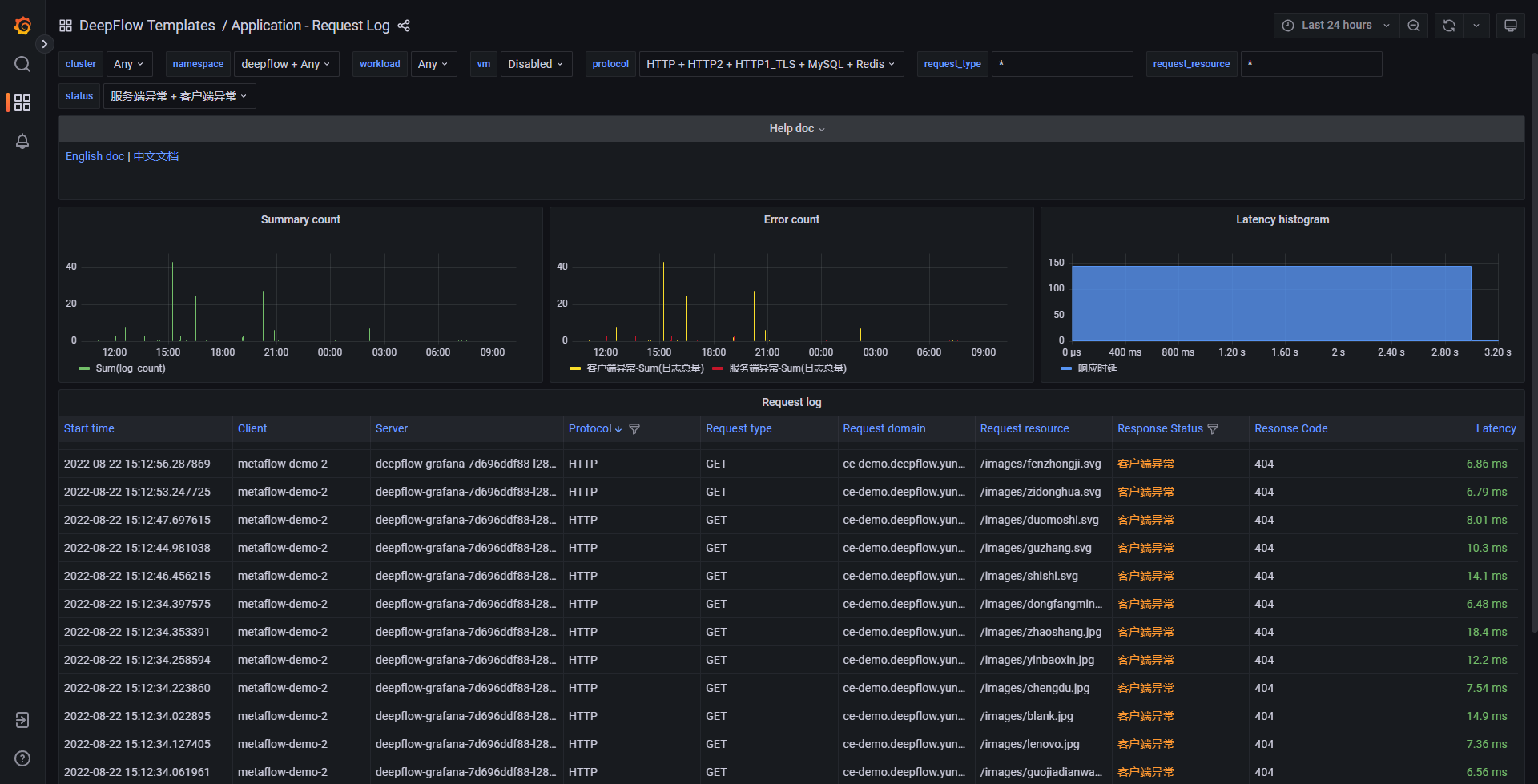1538x784 pixels.
Task: Open the namespace deepflow + Any dropdown
Action: coord(286,64)
